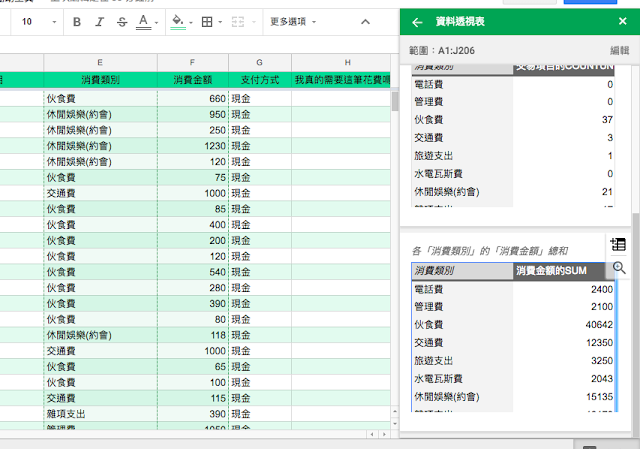Click the sheet scroll up arrow
This screenshot has width=640, height=449.
tap(395, 411)
